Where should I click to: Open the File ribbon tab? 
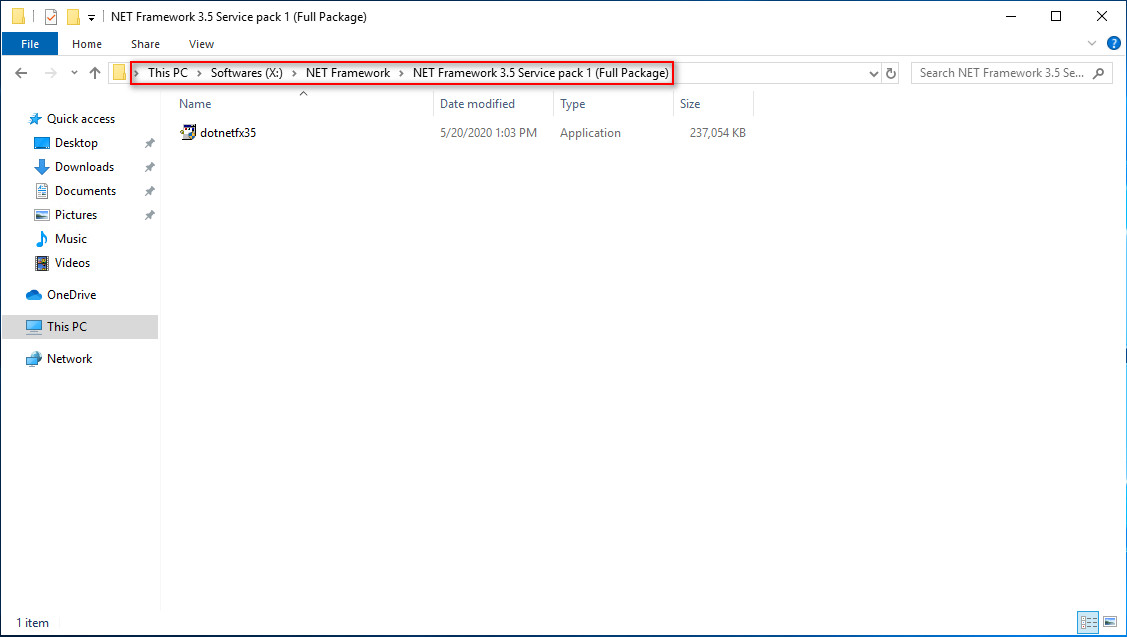click(30, 44)
